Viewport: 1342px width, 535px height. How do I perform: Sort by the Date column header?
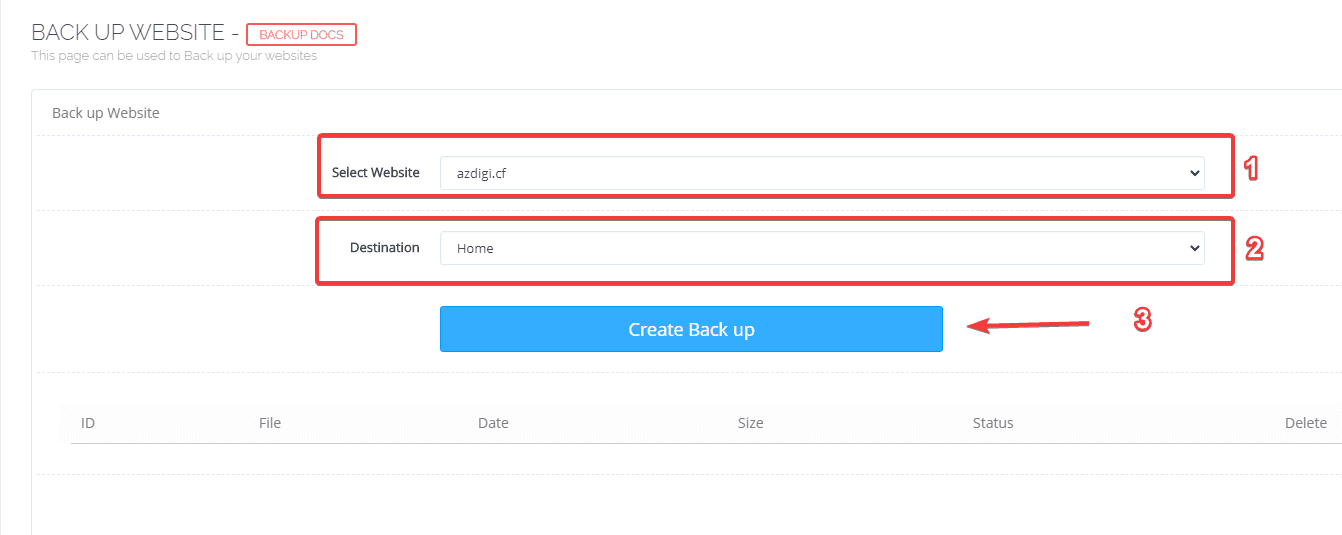click(493, 423)
